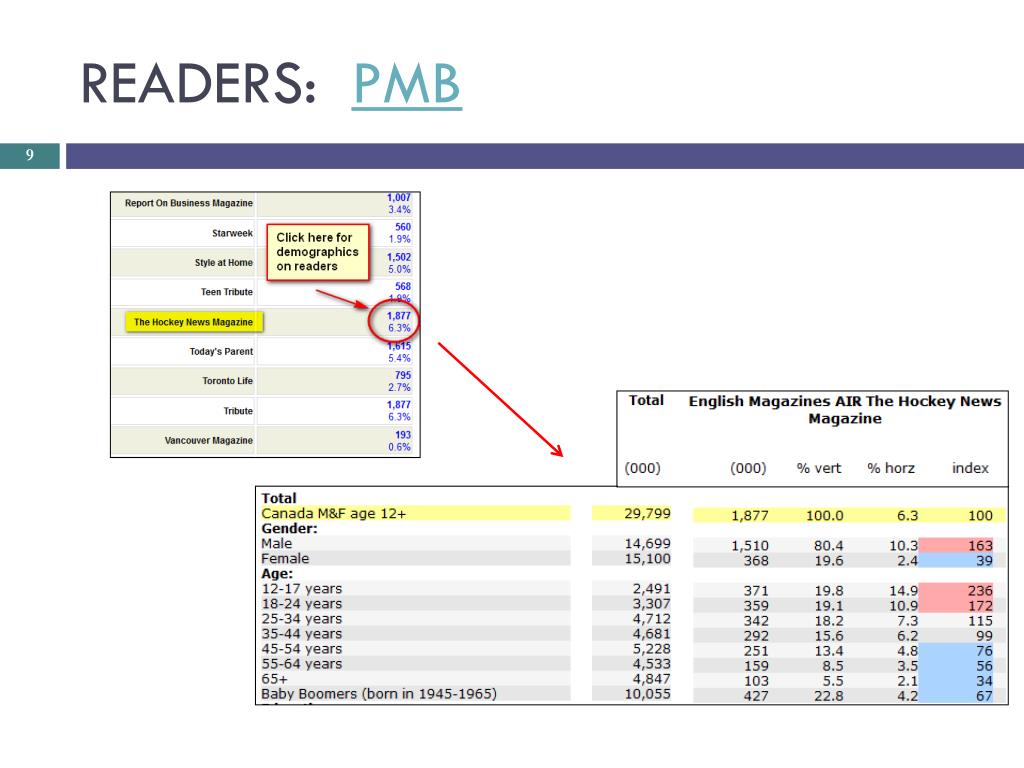Screen dimensions: 1024x768
Task: Select the Vancouver Magazine label
Action: pos(208,440)
